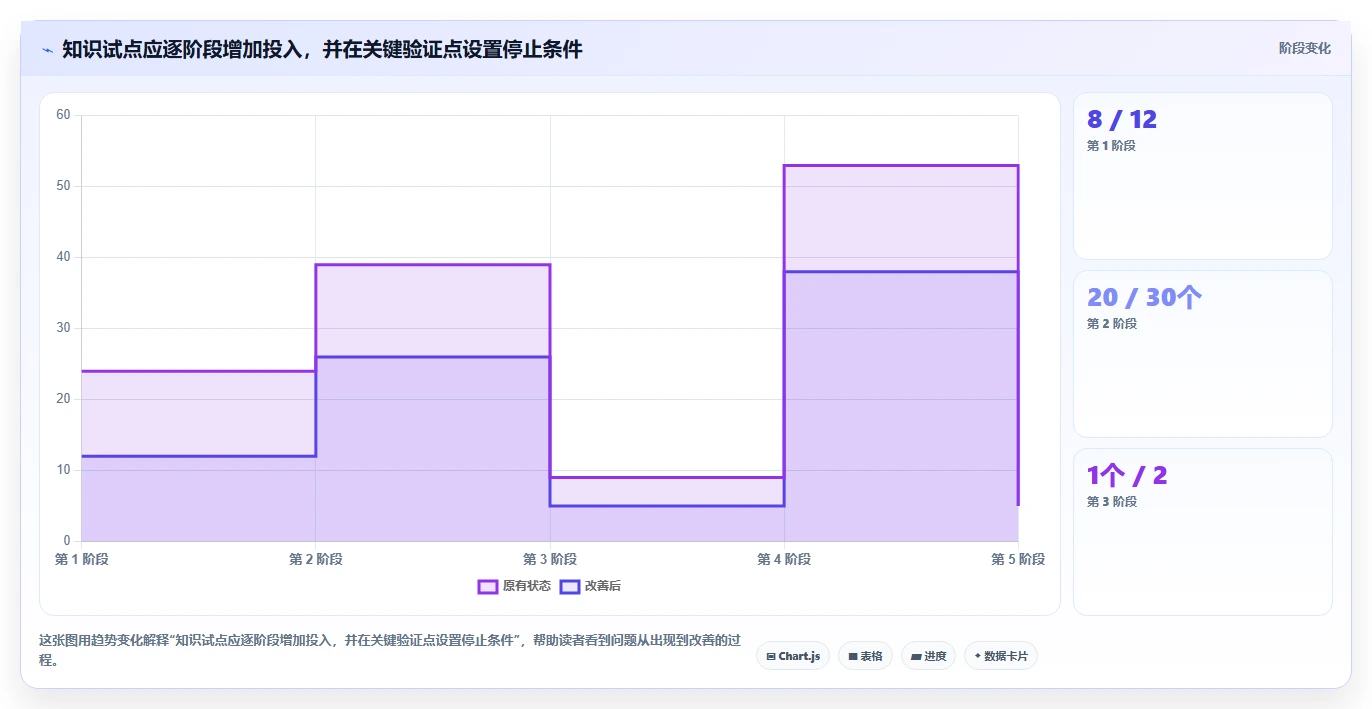The height and width of the screenshot is (709, 1372).
Task: Click the 1个 / 2 value text
Action: click(x=1127, y=476)
